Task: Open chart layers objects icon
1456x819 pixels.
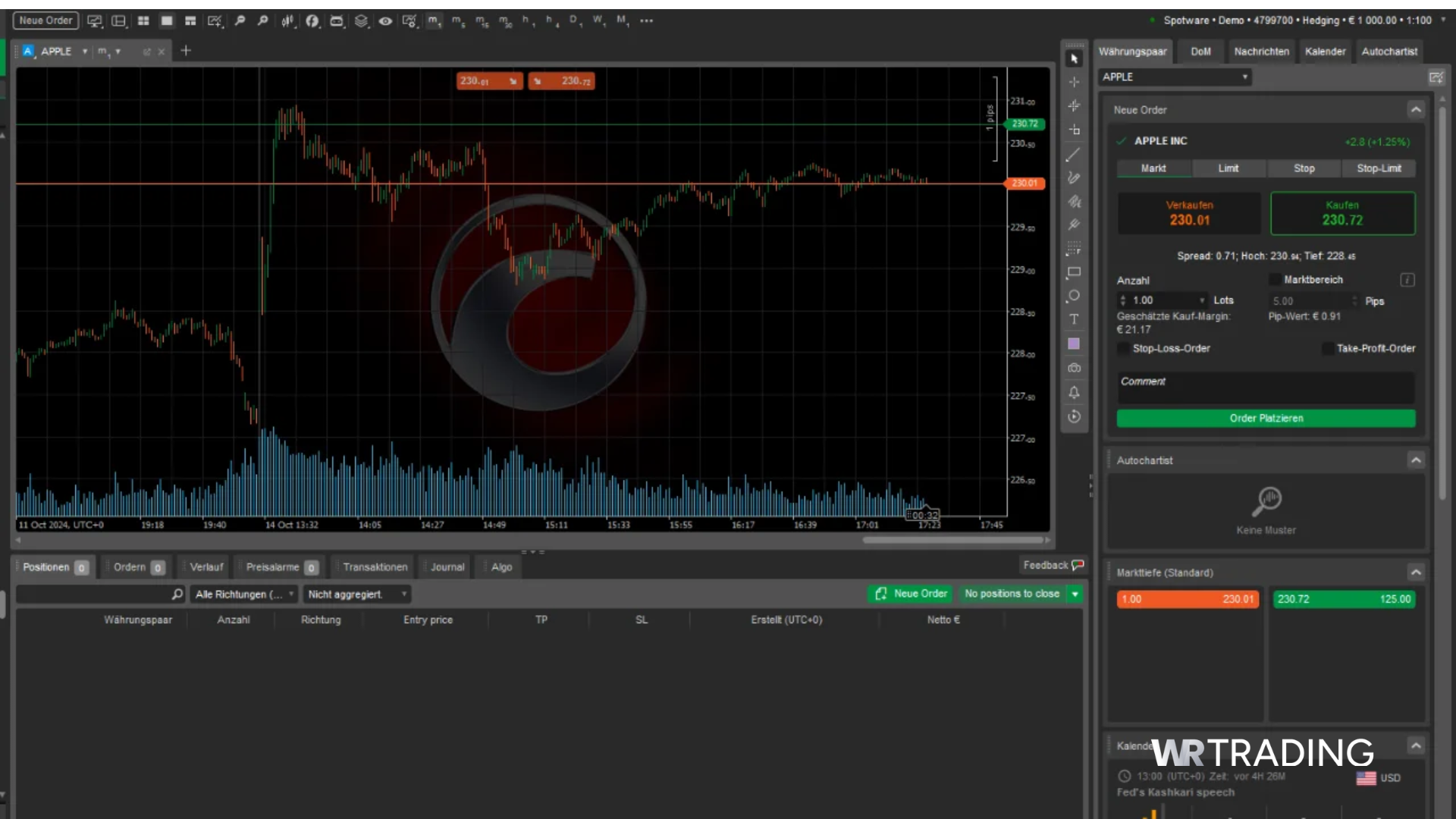Action: tap(362, 20)
